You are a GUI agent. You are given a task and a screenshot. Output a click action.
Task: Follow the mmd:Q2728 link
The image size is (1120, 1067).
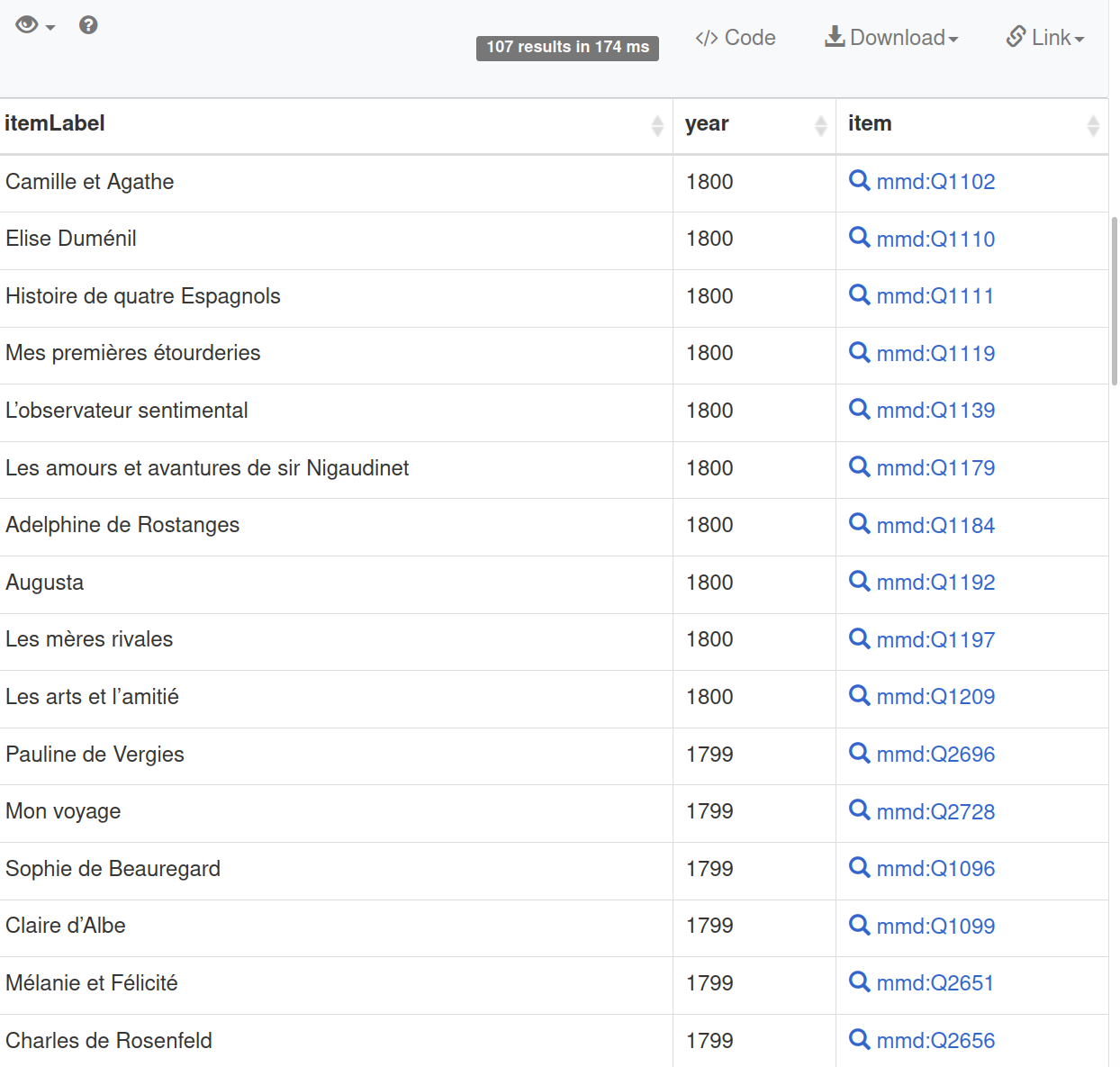click(935, 812)
